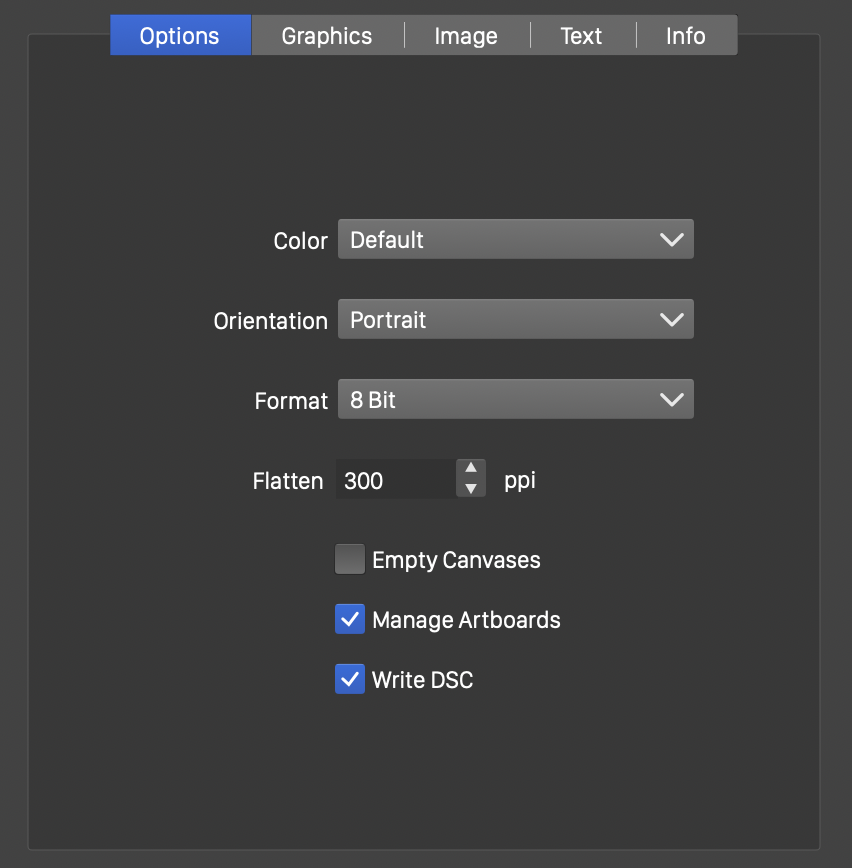
Task: Click the Color field label
Action: tap(300, 241)
